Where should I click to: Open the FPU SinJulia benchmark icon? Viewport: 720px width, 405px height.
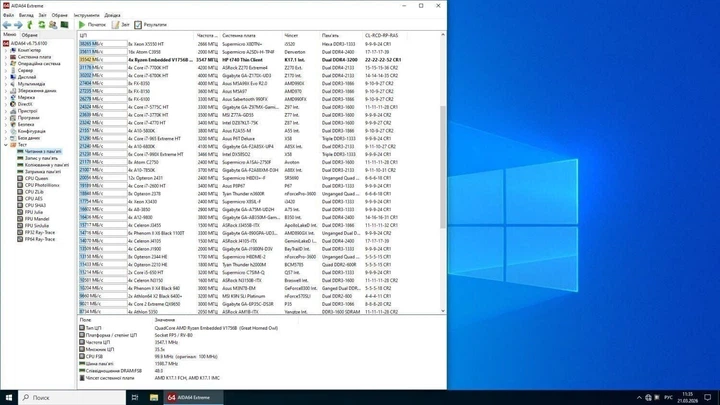(x=20, y=226)
